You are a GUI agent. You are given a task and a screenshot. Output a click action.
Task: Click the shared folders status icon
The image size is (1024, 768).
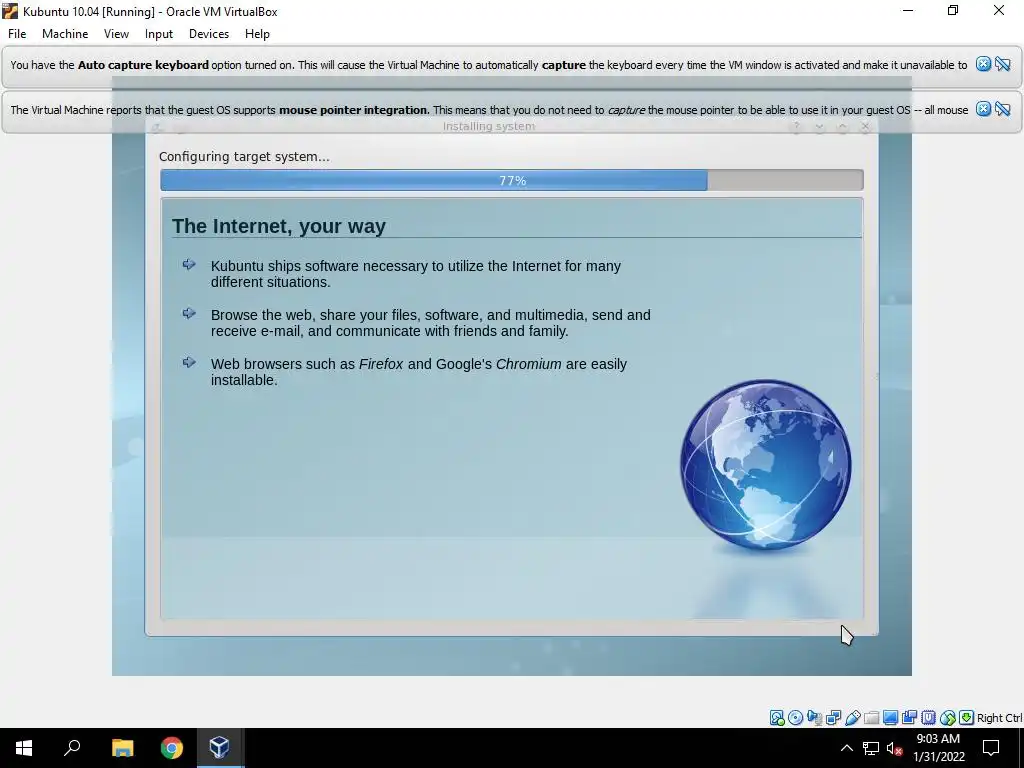[x=871, y=718]
